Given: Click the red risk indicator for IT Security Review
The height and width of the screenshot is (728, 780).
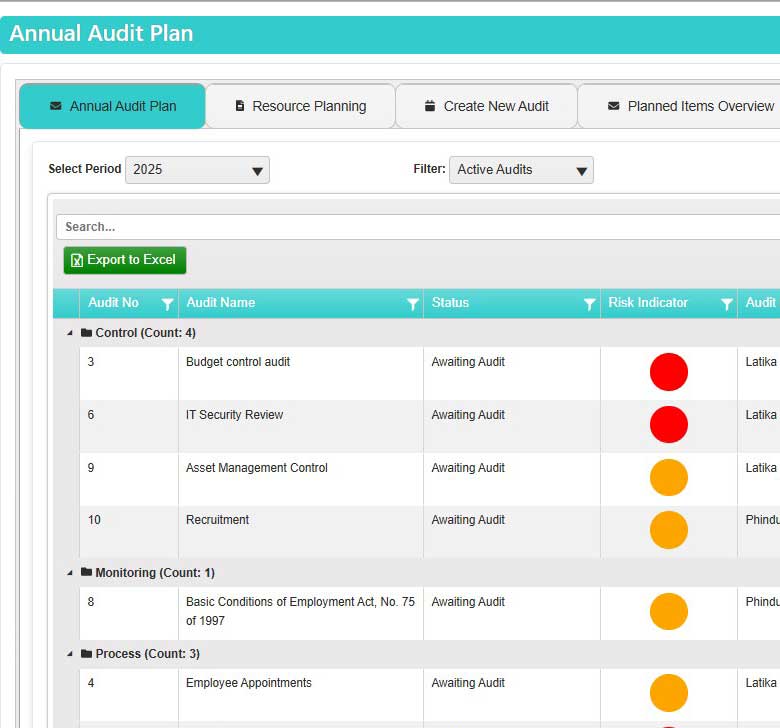Looking at the screenshot, I should coord(669,424).
